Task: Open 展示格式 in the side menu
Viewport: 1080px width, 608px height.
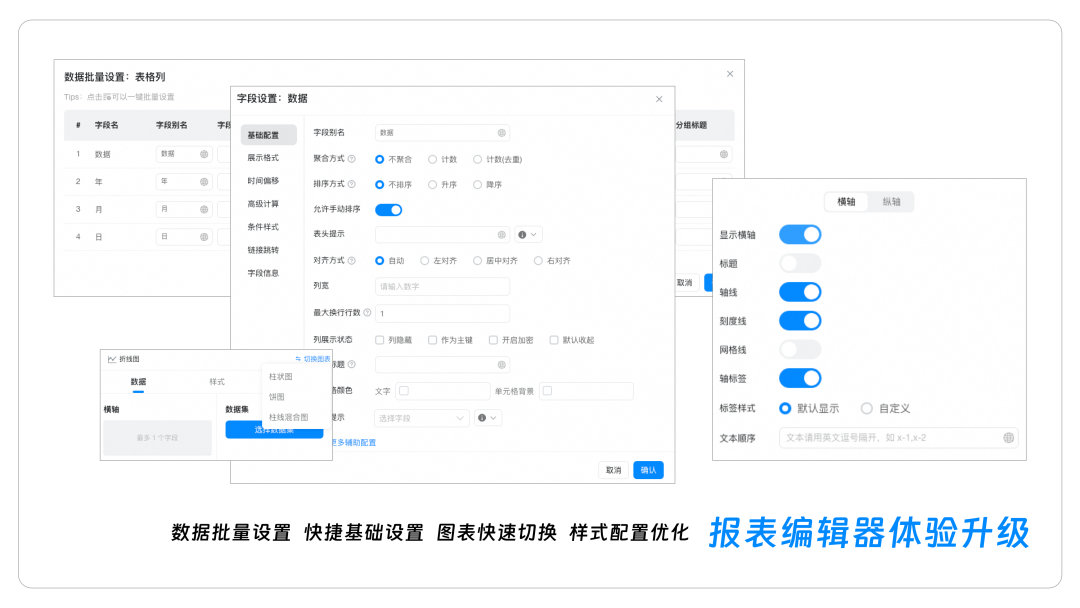Action: [263, 158]
